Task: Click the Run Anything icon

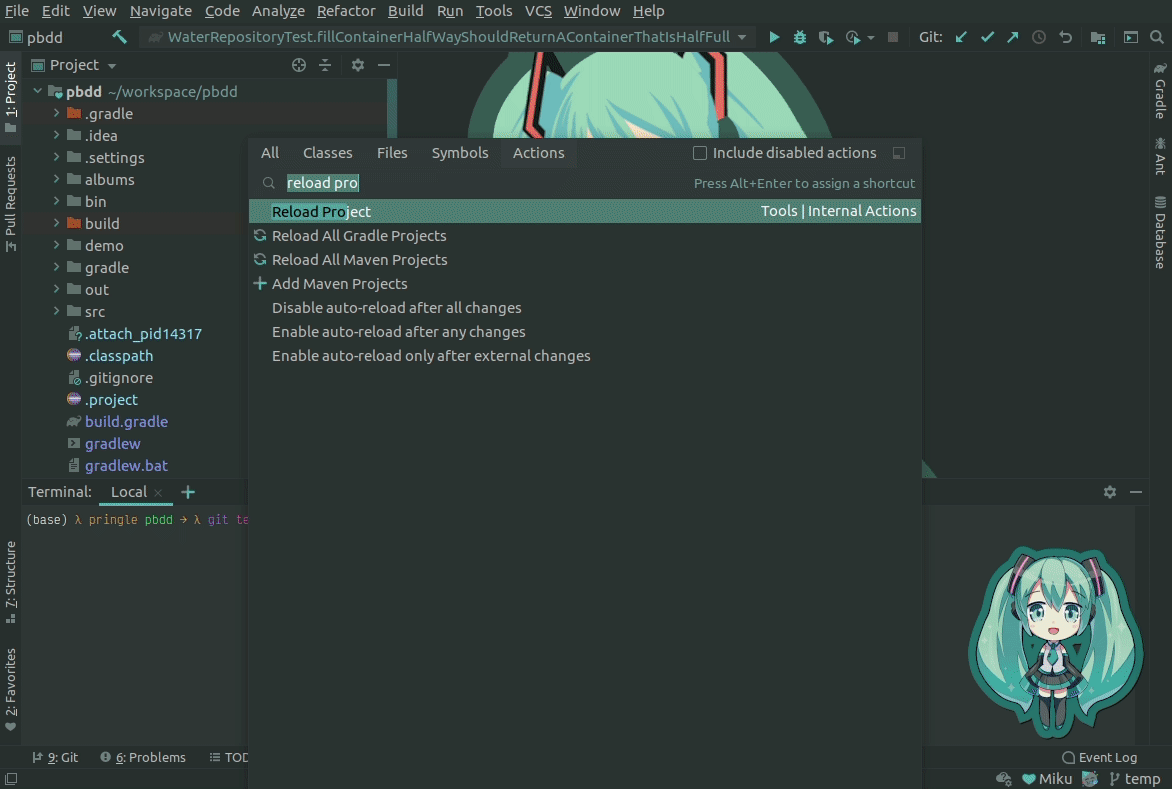Action: [x=1131, y=37]
